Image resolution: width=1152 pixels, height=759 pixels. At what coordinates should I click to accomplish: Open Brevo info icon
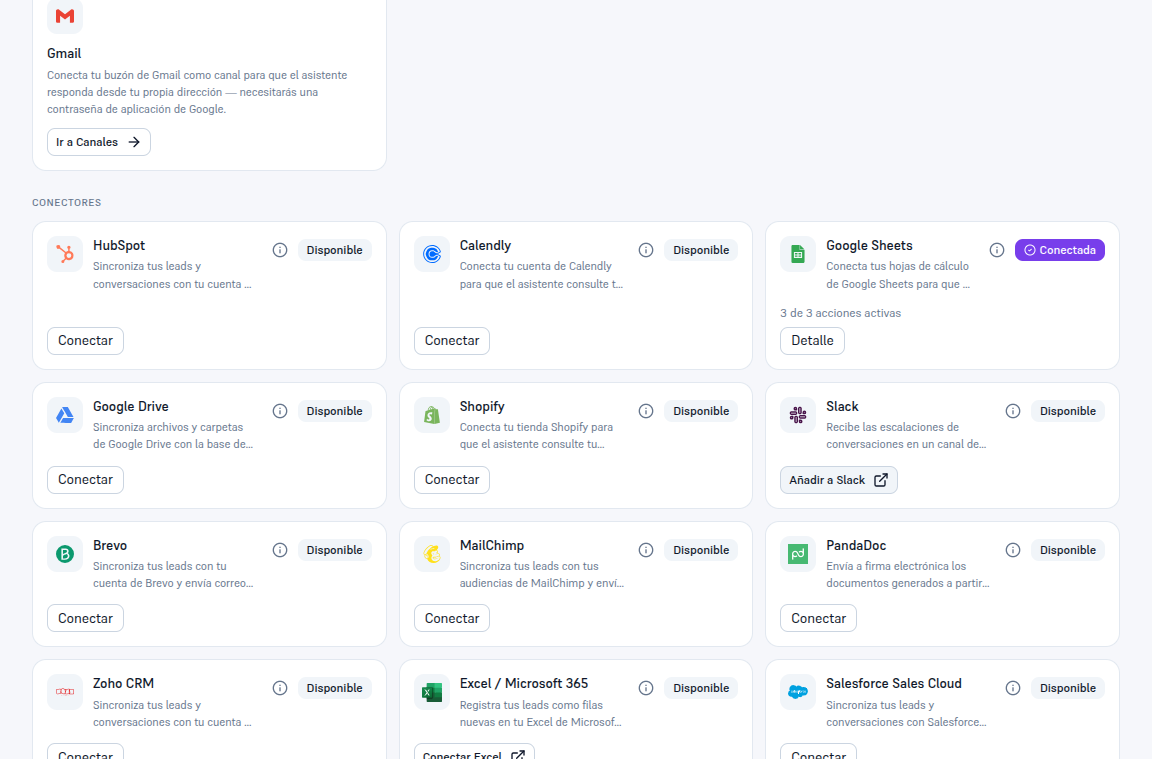[280, 550]
